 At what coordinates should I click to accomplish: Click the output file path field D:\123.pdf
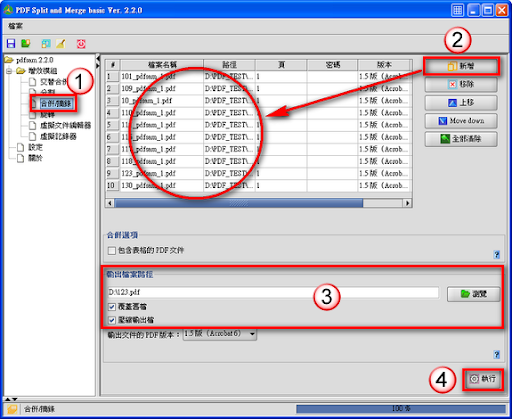point(273,292)
